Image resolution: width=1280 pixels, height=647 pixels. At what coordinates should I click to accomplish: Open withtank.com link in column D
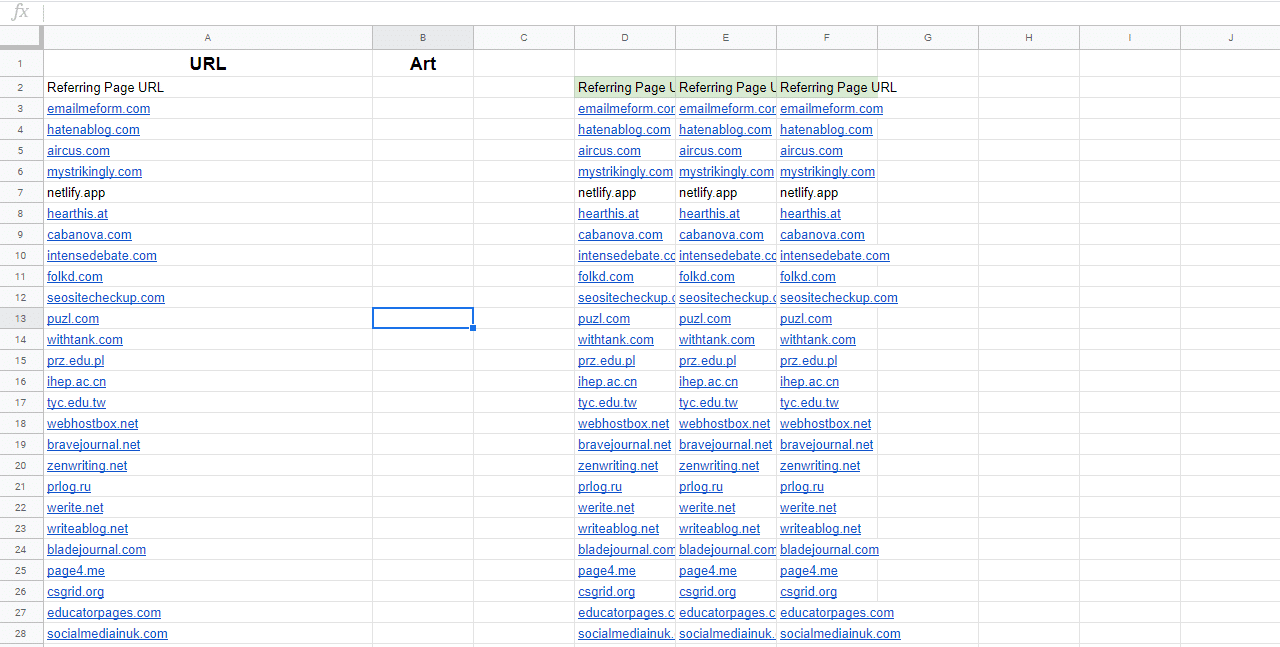pos(616,339)
